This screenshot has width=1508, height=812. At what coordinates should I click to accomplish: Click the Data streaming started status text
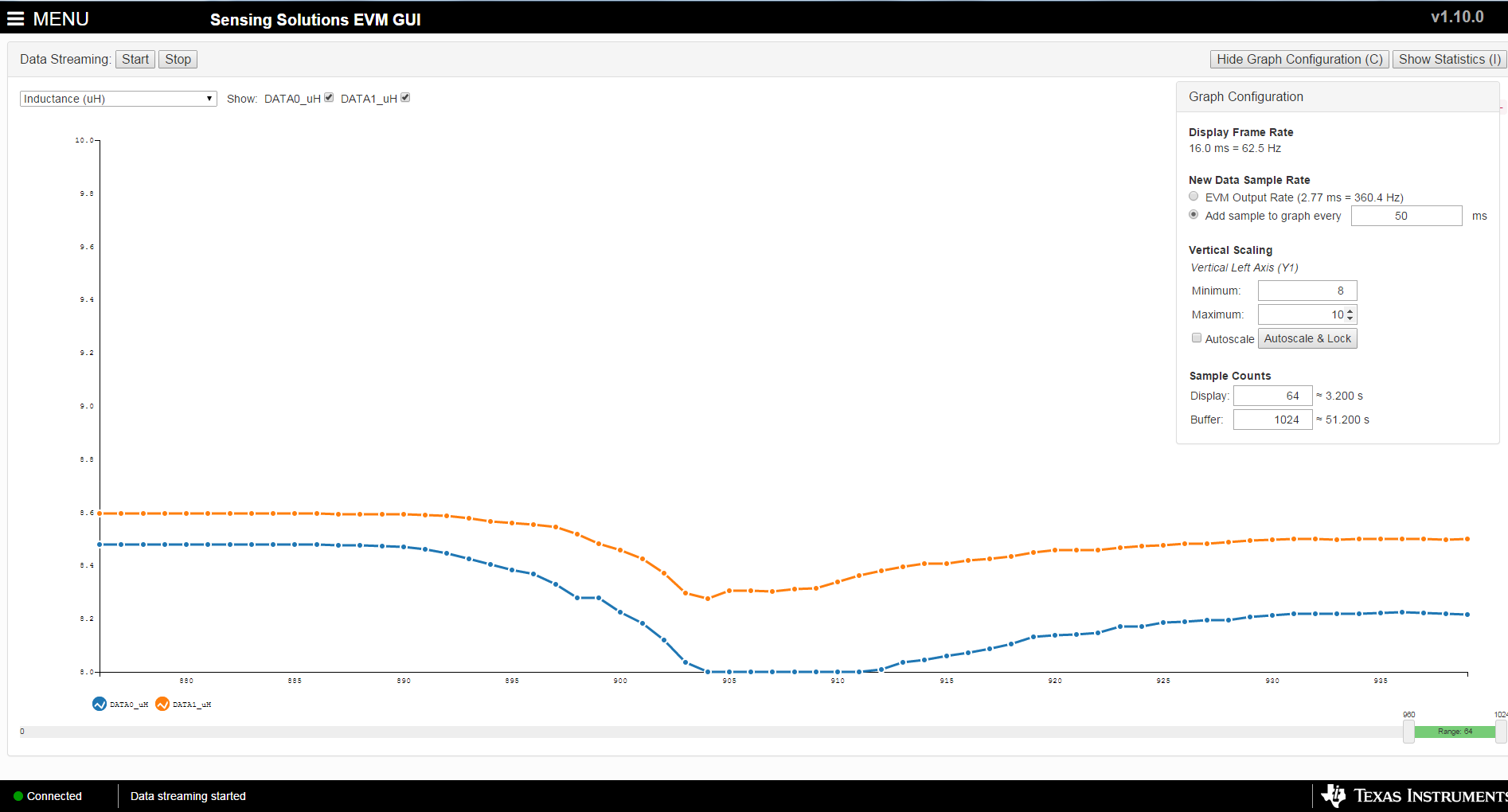[x=188, y=796]
